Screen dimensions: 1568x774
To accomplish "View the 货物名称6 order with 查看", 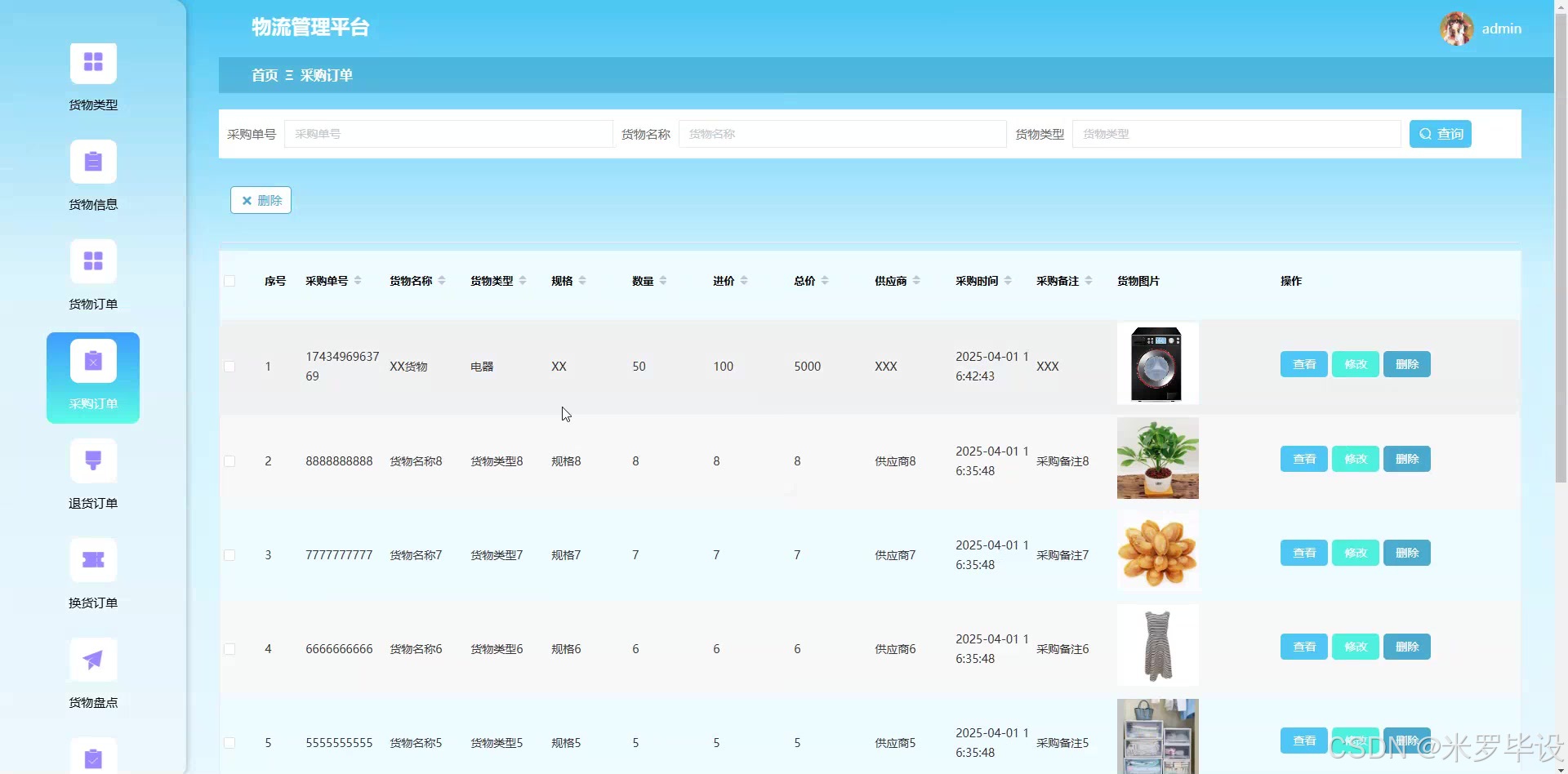I will (x=1304, y=647).
